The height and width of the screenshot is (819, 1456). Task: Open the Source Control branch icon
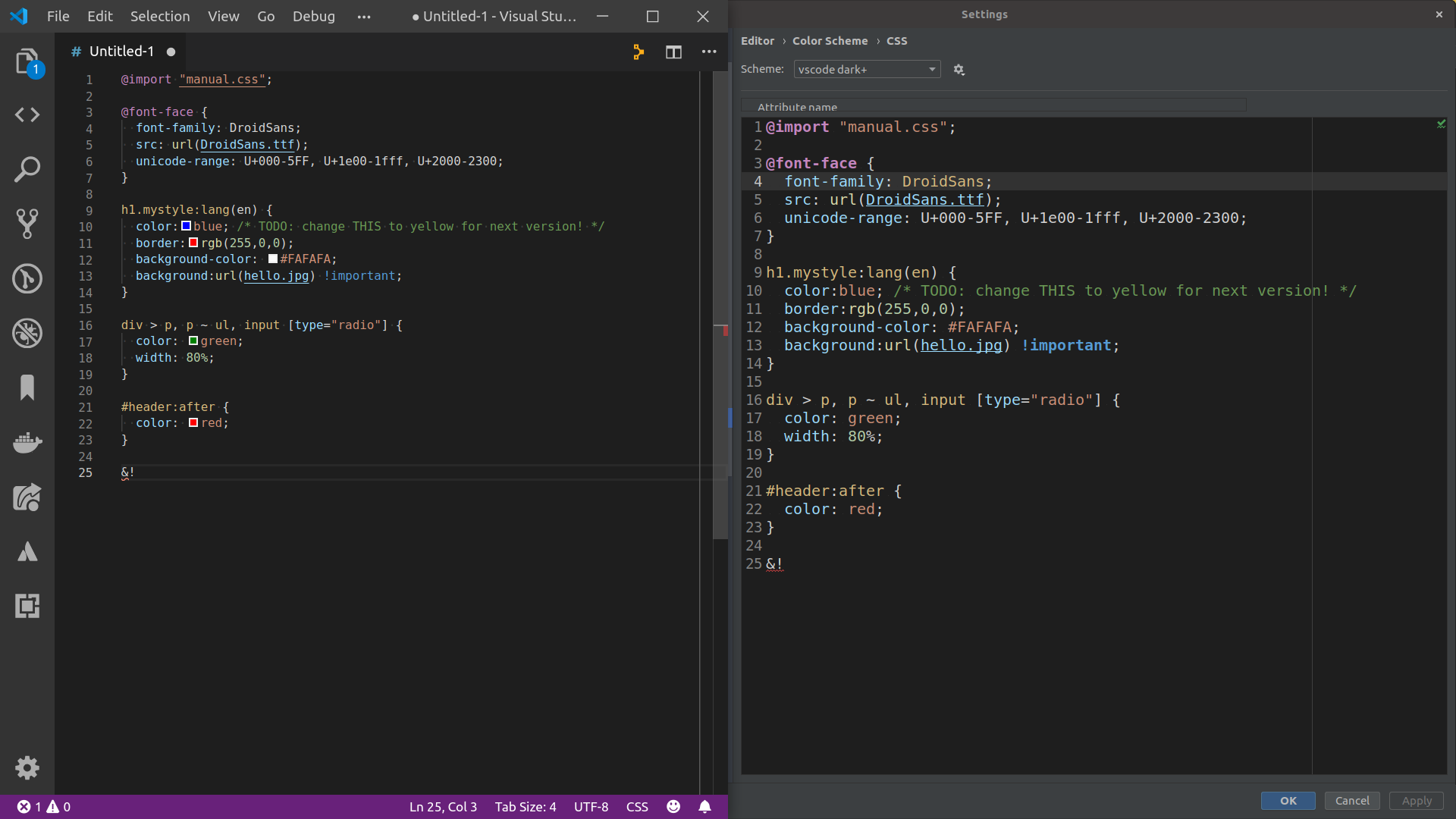[x=27, y=224]
